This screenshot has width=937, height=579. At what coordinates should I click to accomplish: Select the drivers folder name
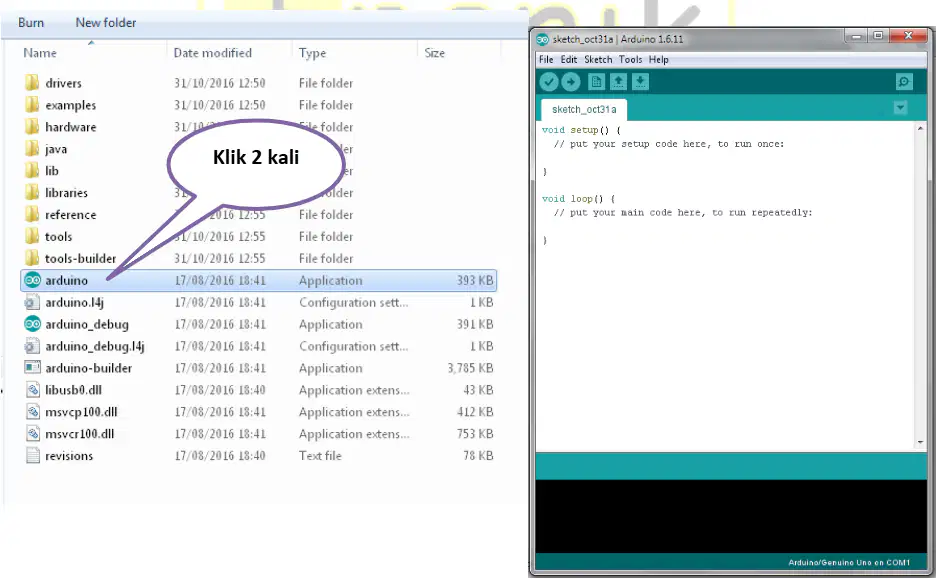coord(63,83)
